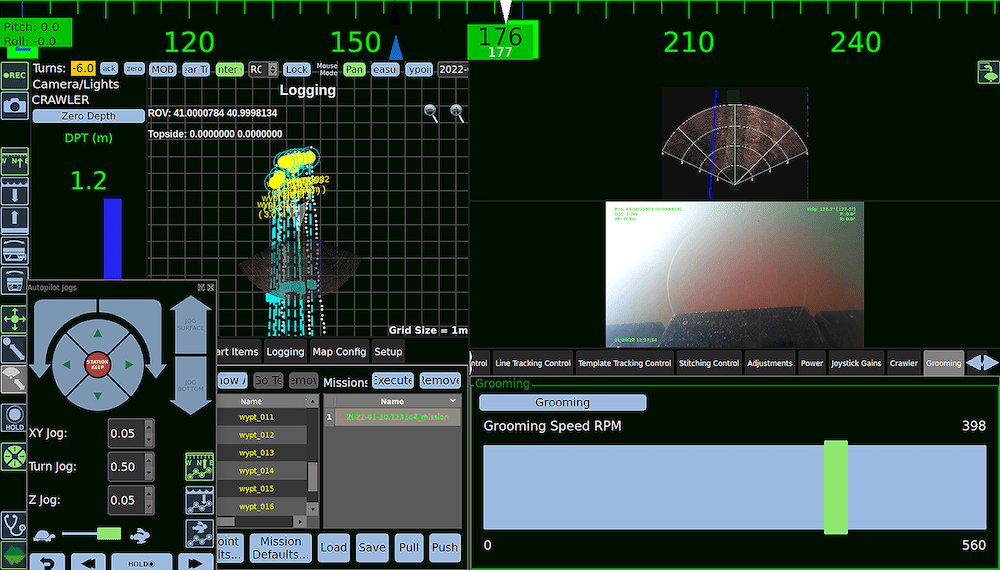Click the waypoint list scroll down arrow
The height and width of the screenshot is (570, 1000).
(312, 509)
